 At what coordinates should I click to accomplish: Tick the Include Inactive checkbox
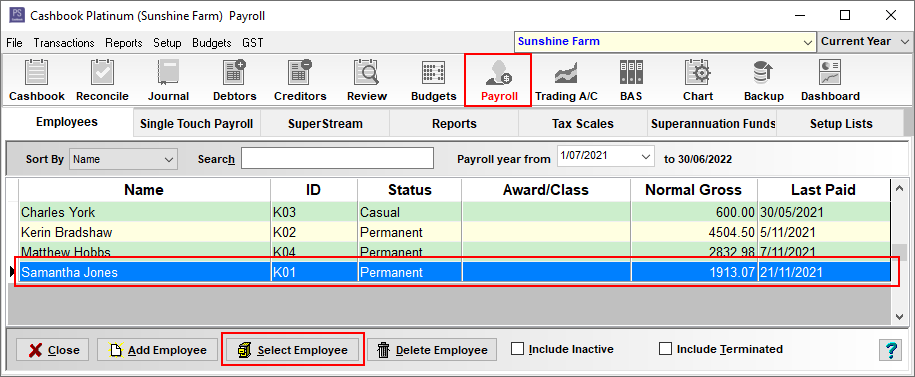(x=517, y=349)
